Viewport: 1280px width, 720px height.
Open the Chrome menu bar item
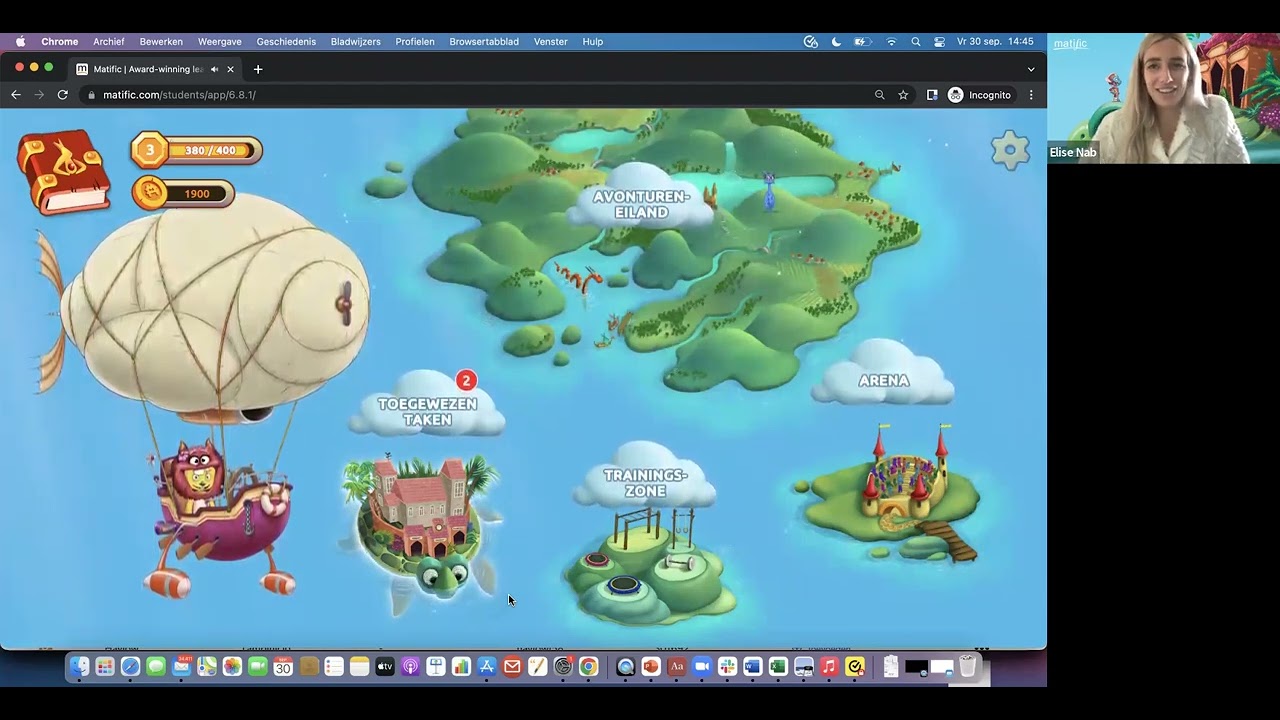[60, 42]
